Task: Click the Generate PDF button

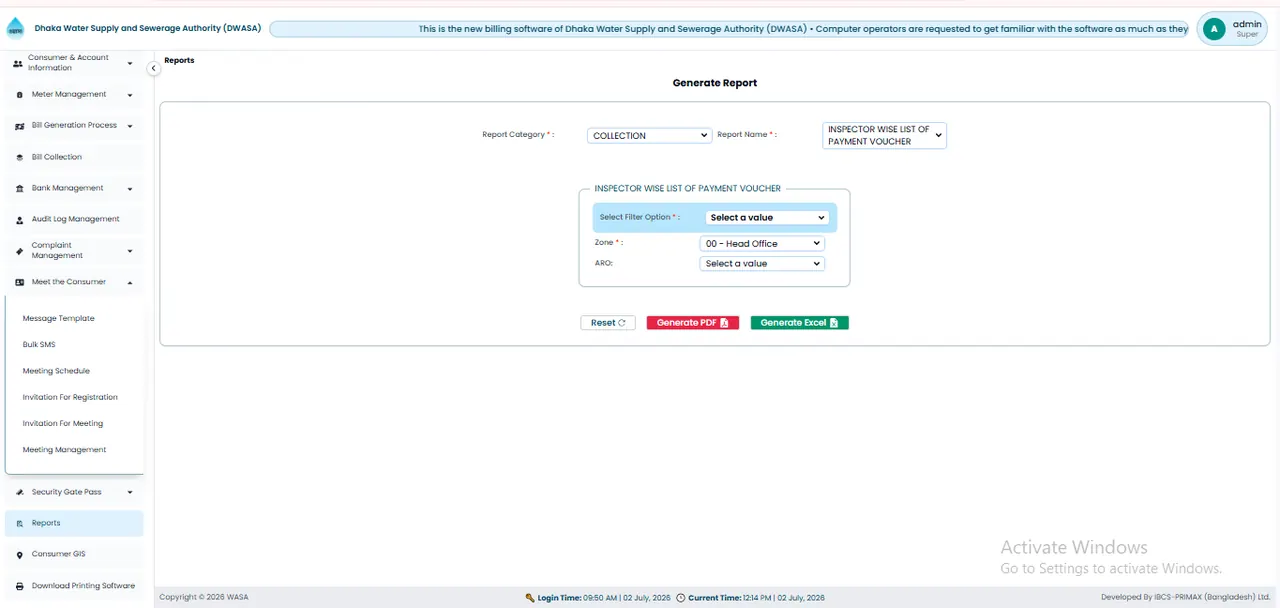Action: point(692,323)
